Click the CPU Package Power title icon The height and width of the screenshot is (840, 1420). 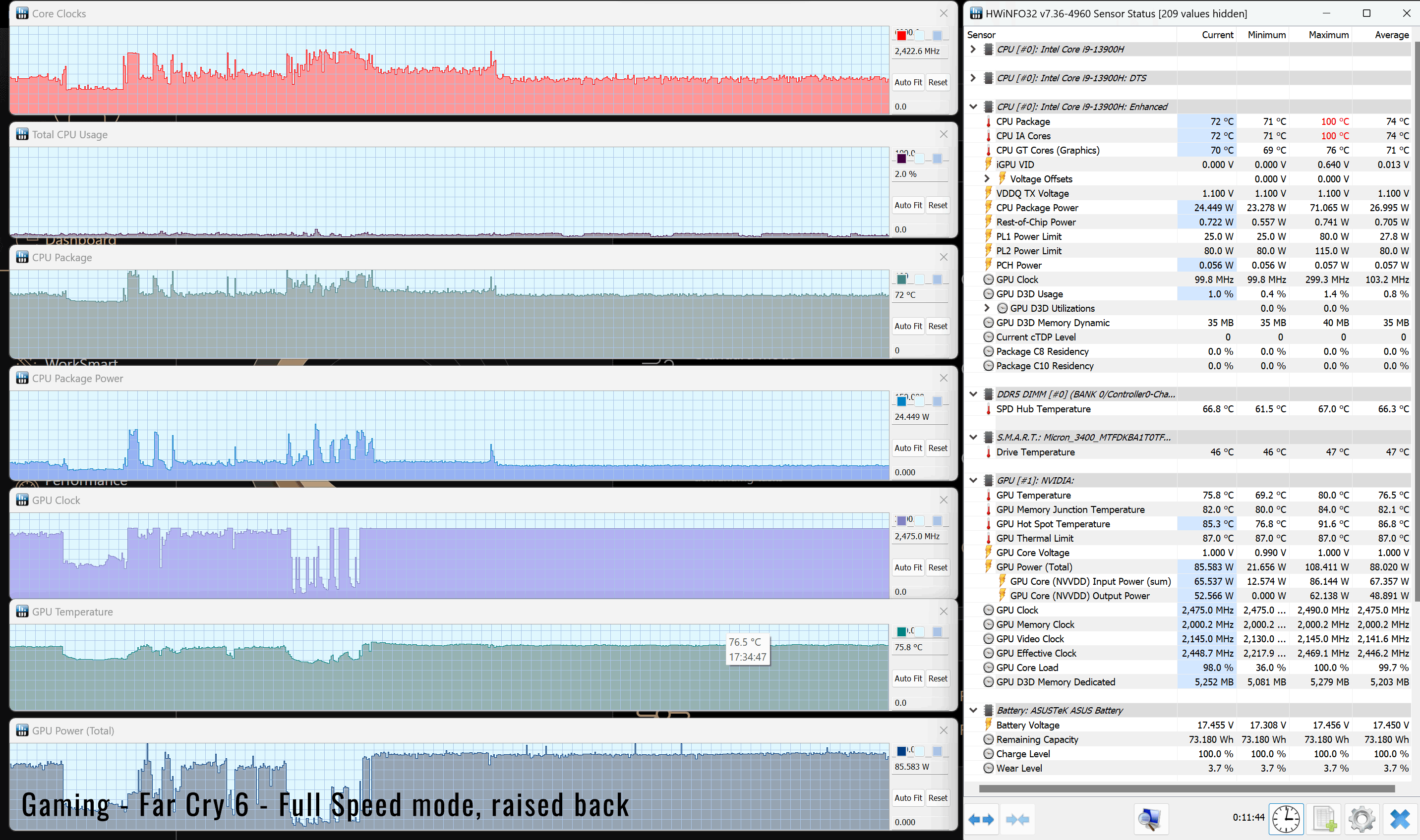coord(22,378)
